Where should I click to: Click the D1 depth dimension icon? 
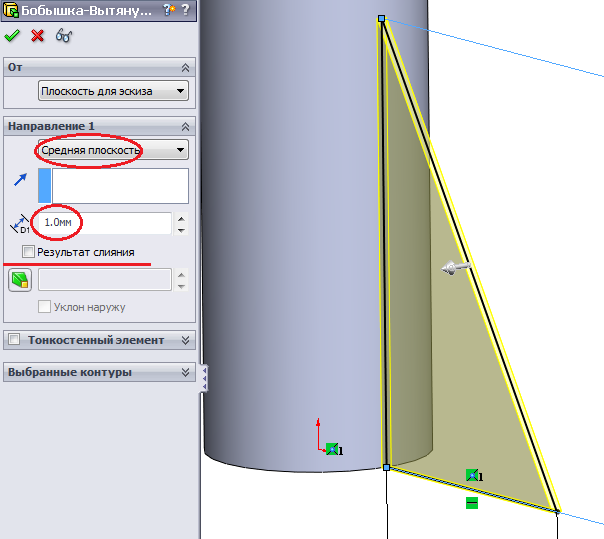coord(19,224)
